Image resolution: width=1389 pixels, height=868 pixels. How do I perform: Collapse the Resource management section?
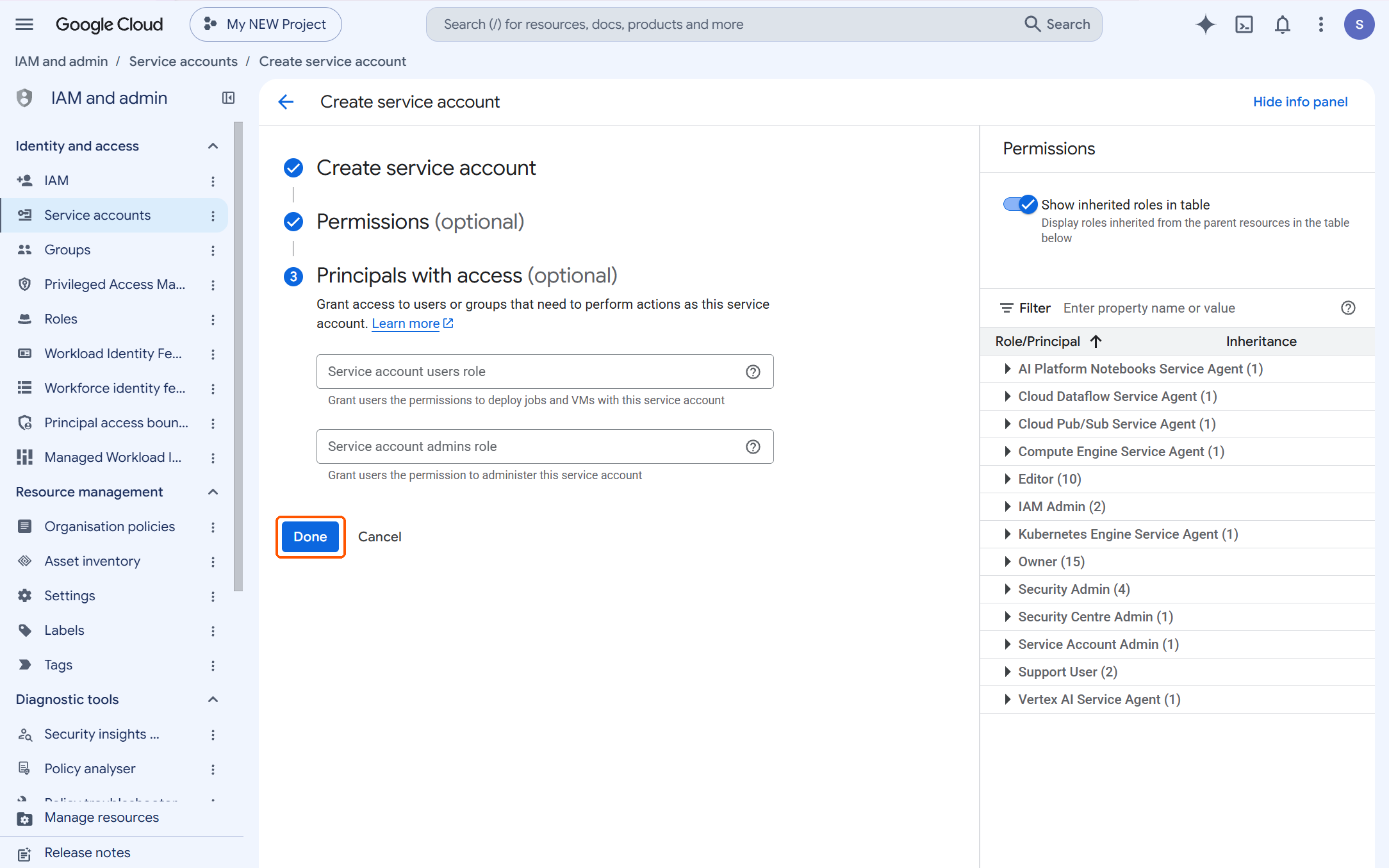point(213,492)
